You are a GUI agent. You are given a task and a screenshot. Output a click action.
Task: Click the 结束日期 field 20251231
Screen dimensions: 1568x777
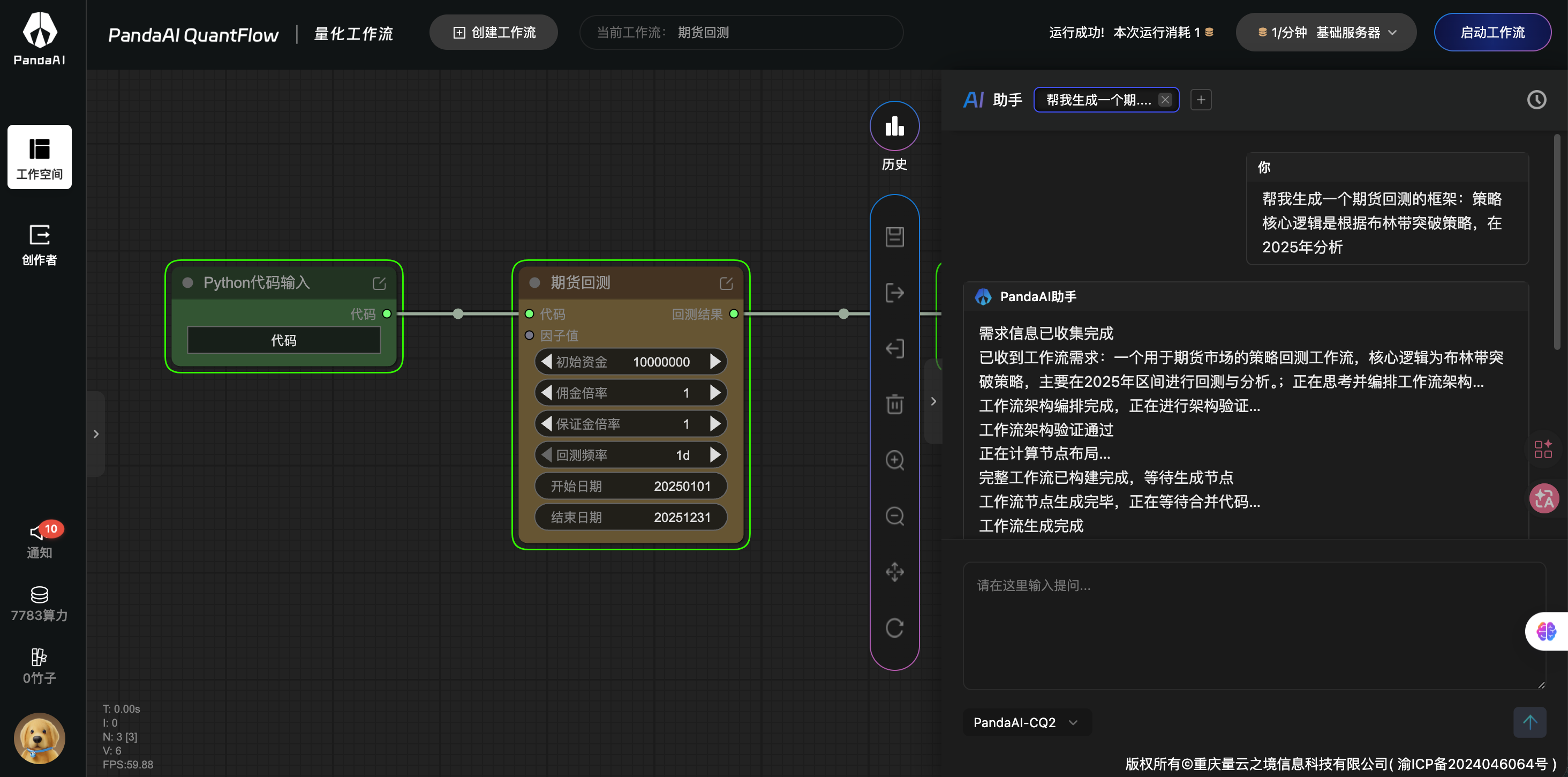(631, 517)
